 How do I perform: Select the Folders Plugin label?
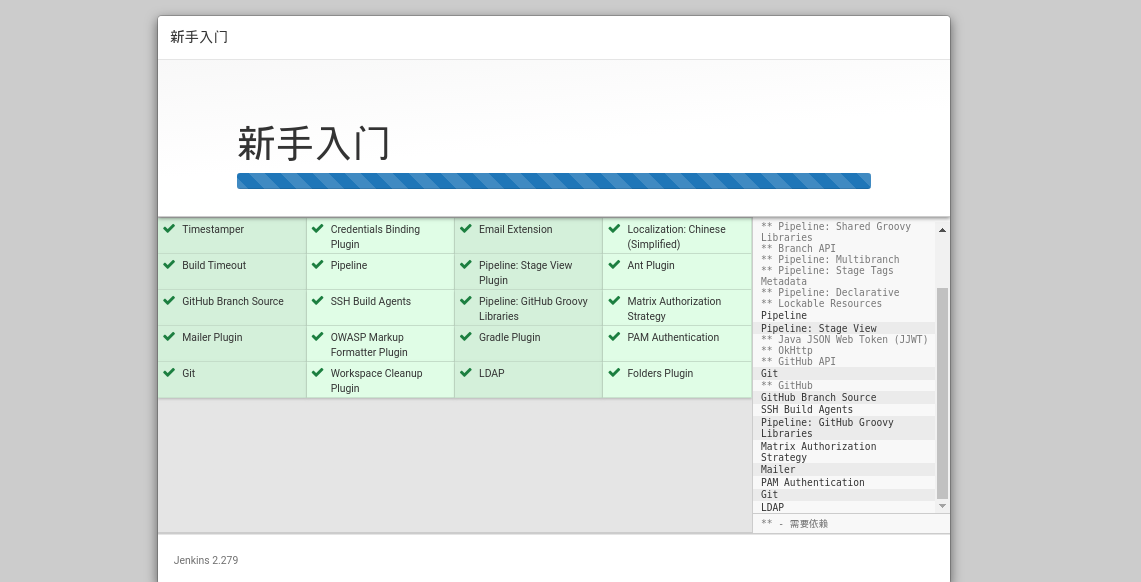point(660,373)
